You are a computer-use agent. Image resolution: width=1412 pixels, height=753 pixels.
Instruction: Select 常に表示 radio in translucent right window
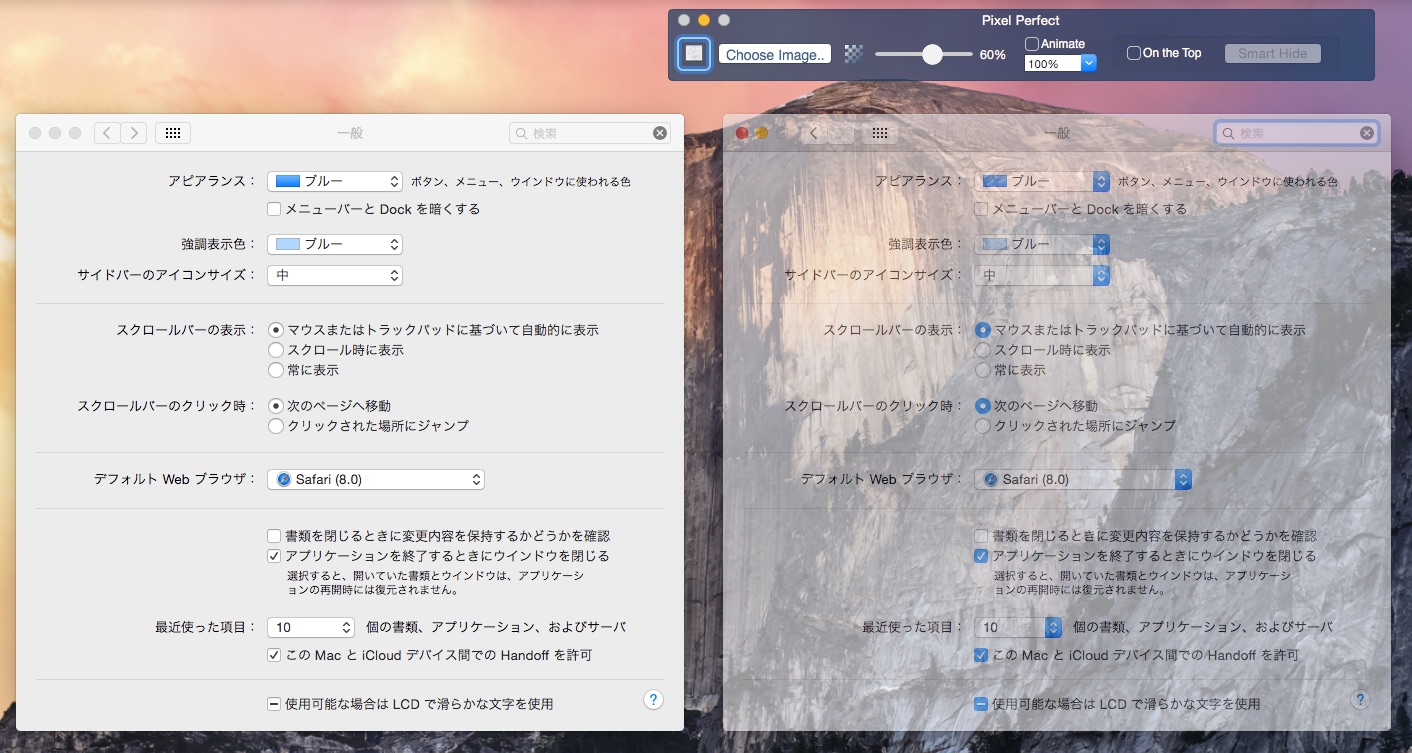click(983, 370)
